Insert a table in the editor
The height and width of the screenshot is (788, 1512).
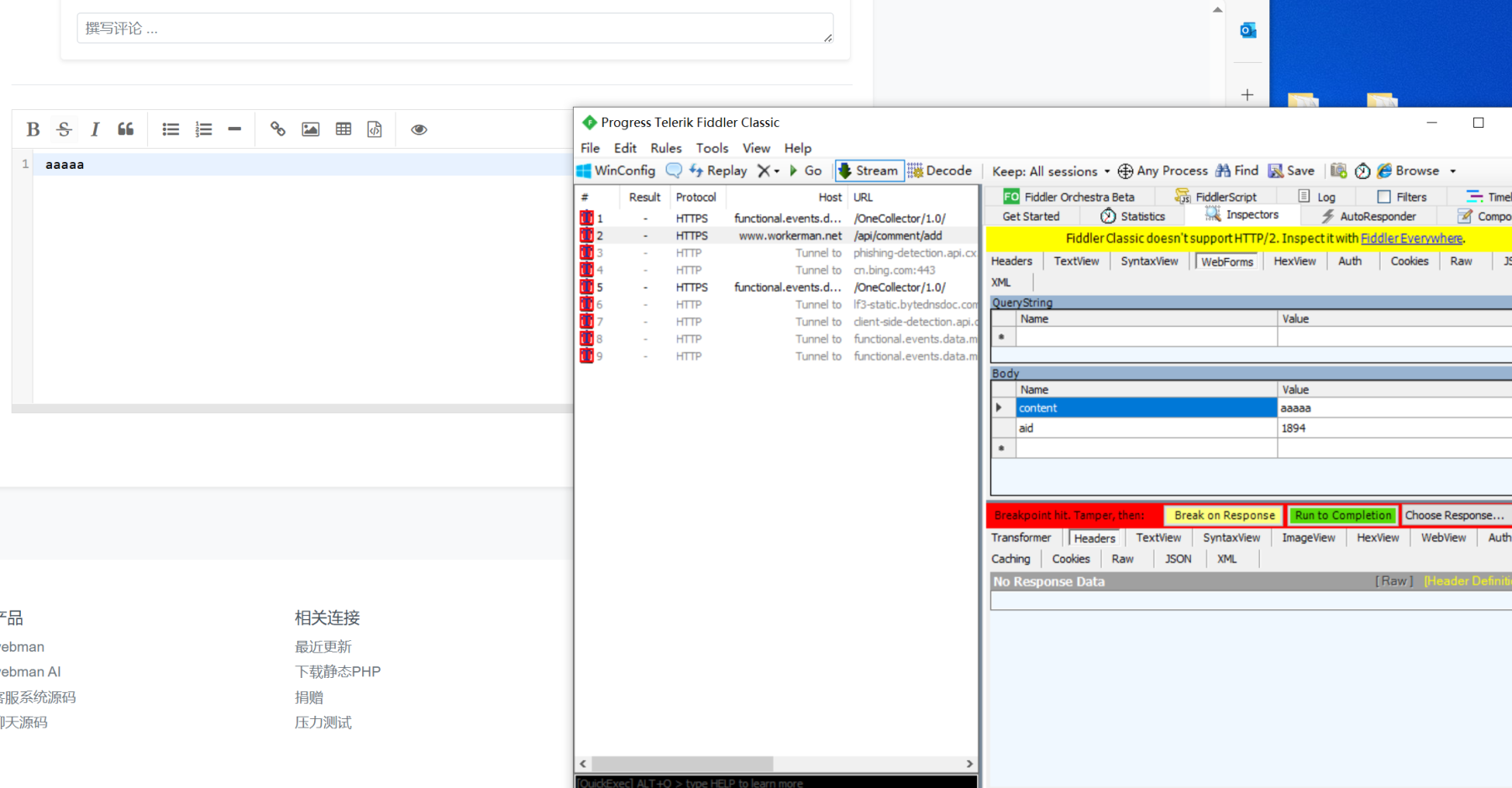pos(344,129)
